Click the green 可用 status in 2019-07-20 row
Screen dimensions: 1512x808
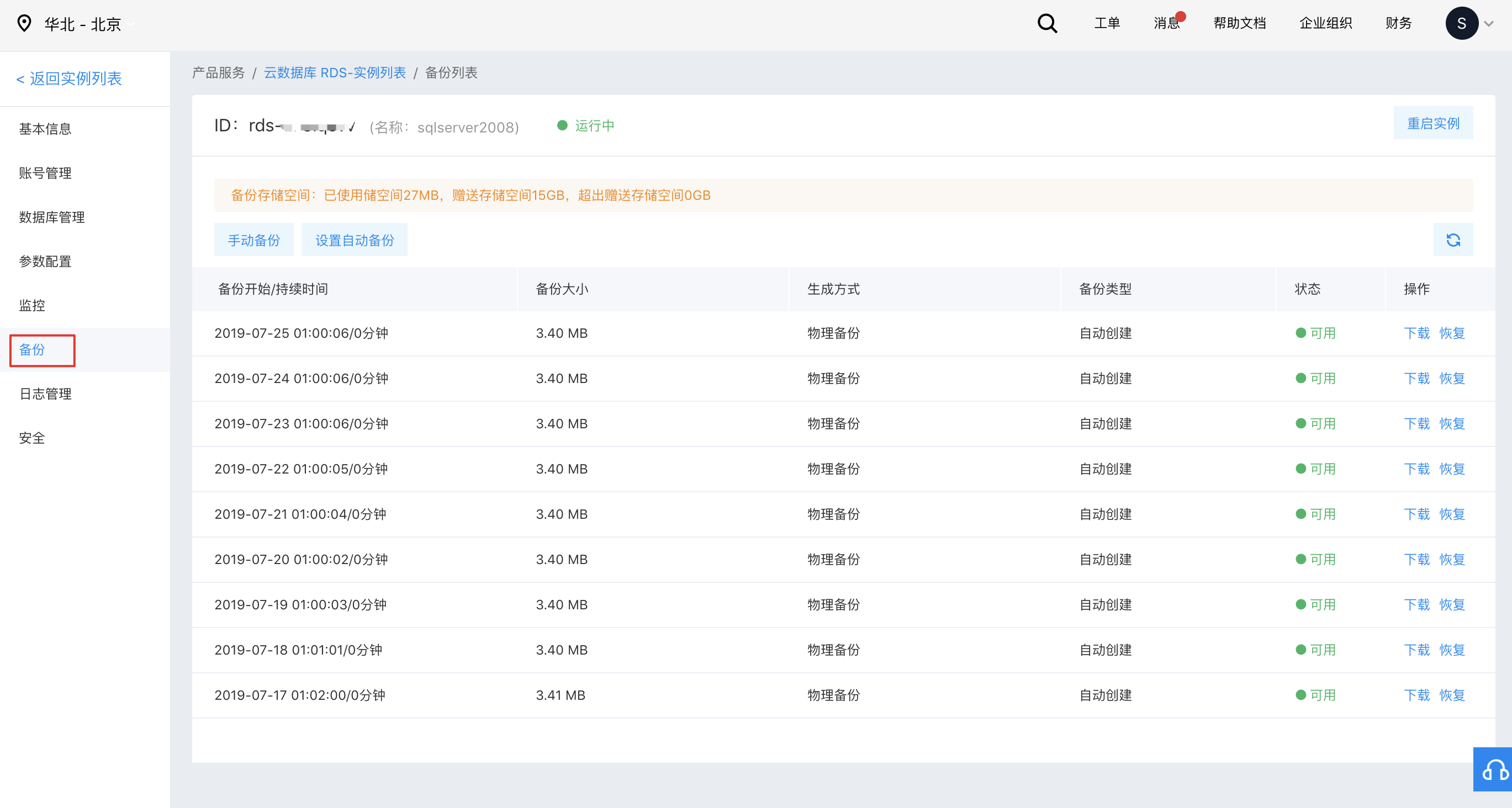[x=1315, y=559]
